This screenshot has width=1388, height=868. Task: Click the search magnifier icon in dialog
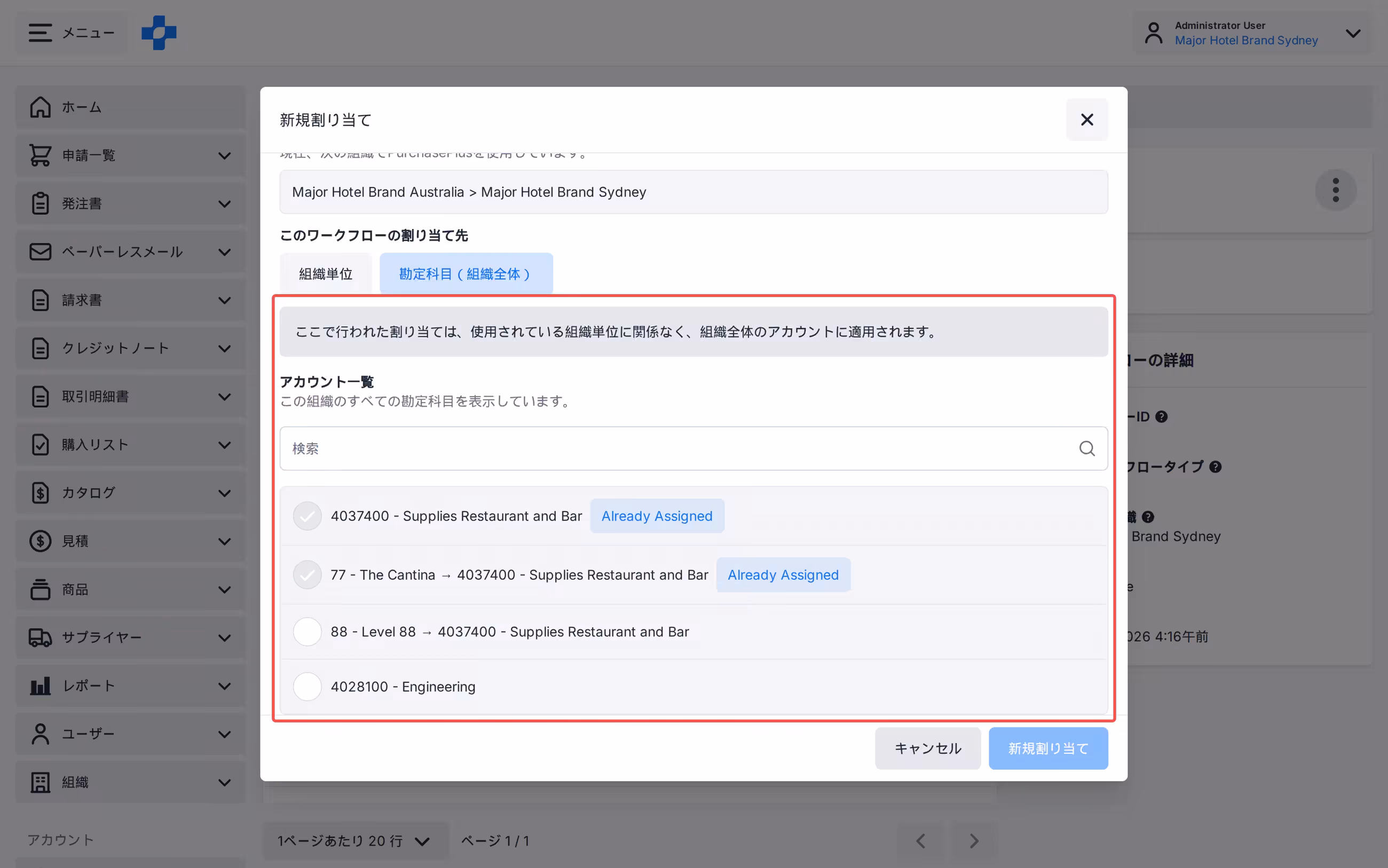(x=1086, y=448)
